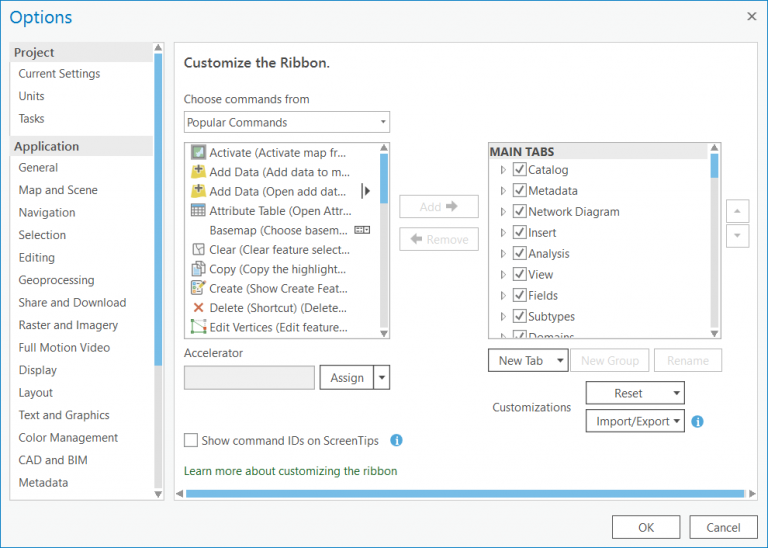
Task: Click the horizontal scrollbar under the ribbon panel
Action: (465, 493)
